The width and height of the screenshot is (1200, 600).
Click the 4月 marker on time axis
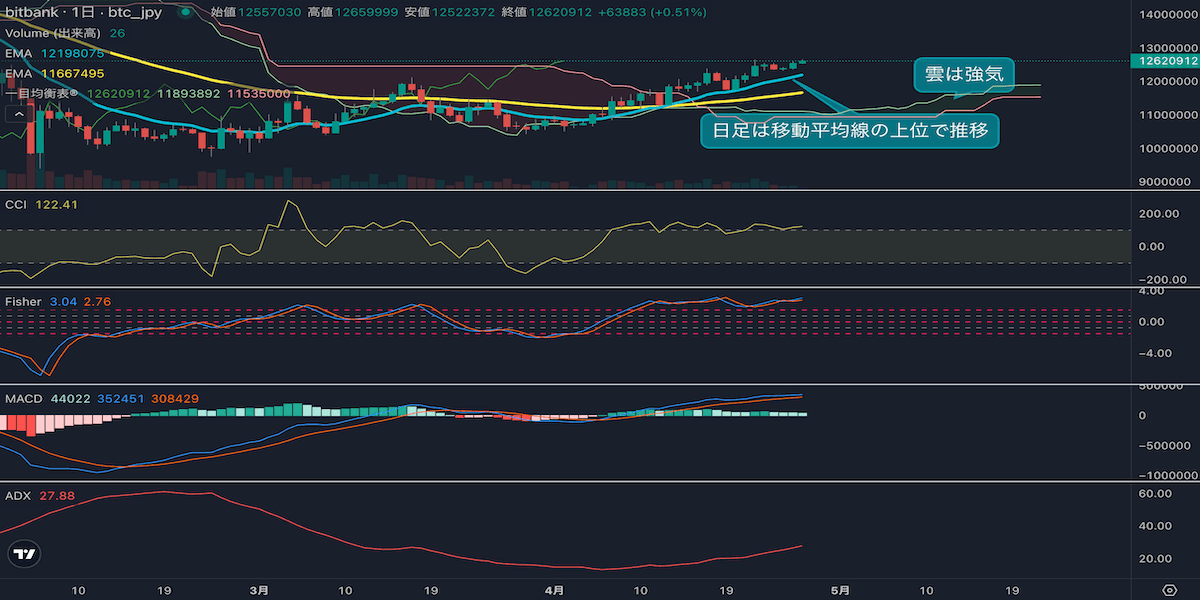point(554,590)
